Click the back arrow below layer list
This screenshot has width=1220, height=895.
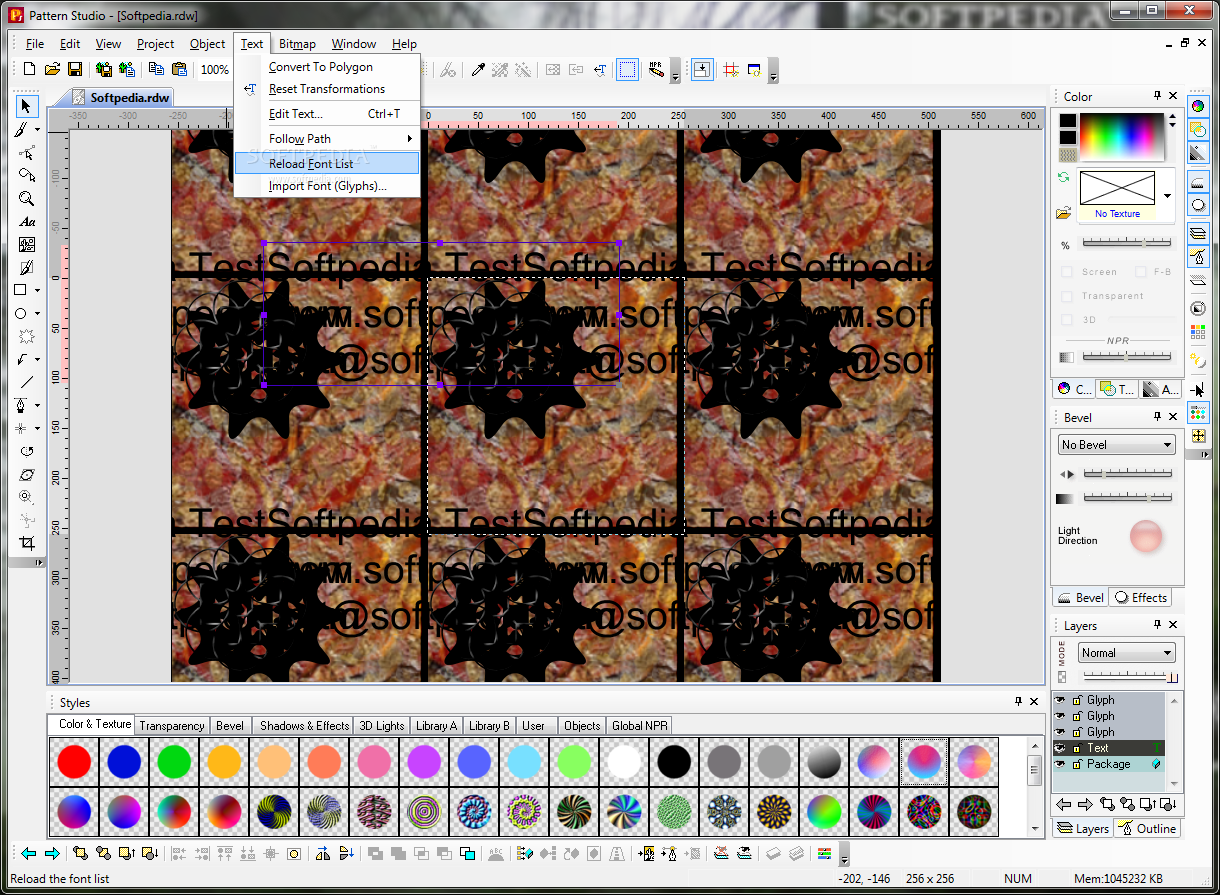[1064, 804]
